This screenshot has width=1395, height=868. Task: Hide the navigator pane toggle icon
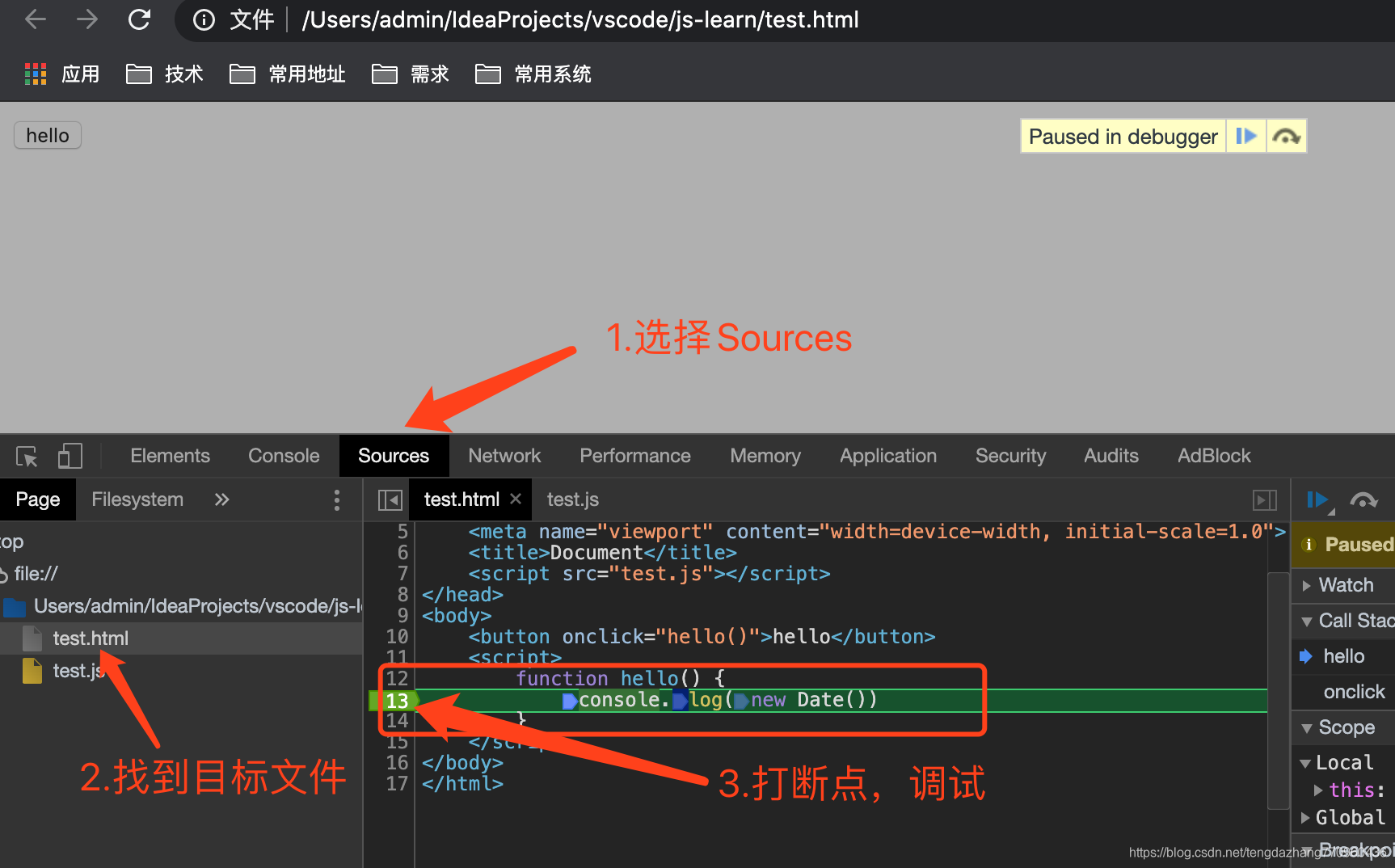(390, 500)
